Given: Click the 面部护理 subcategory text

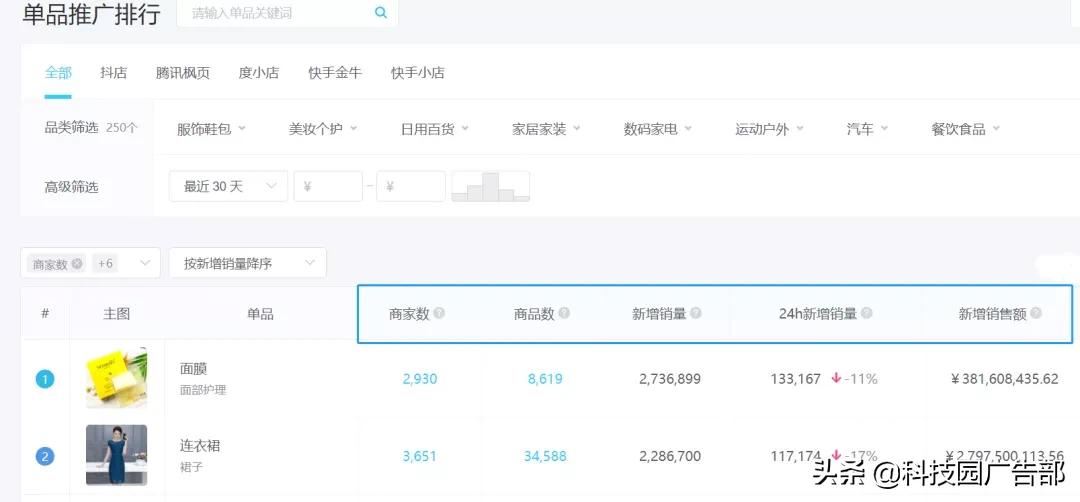Looking at the screenshot, I should pos(203,390).
